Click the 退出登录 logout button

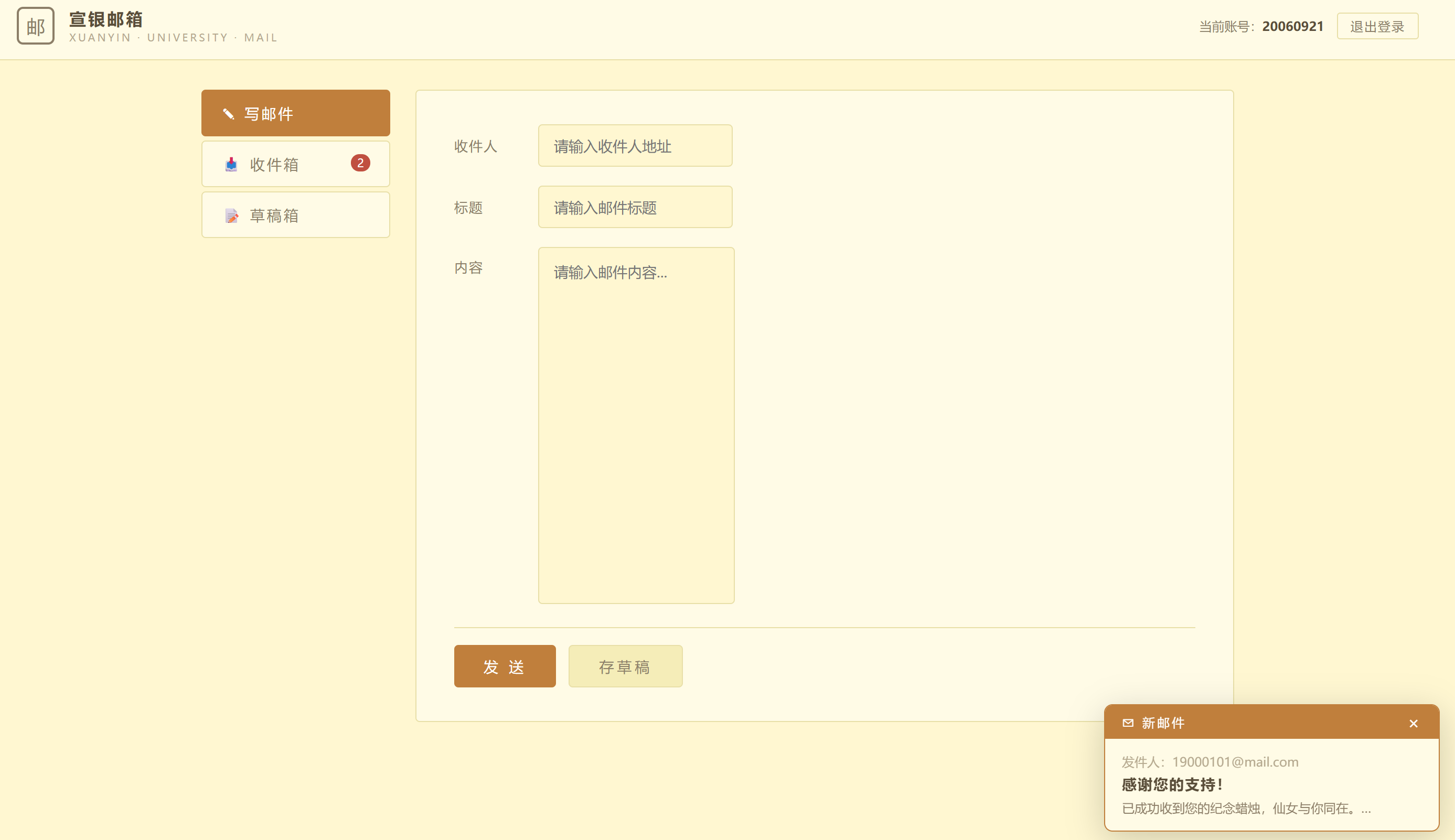1378,27
